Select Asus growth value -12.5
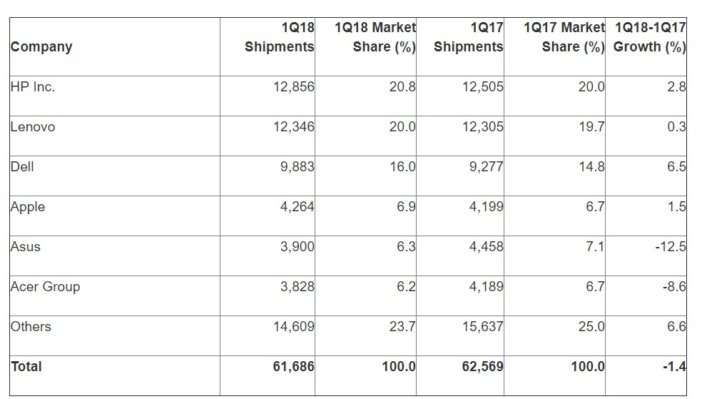The height and width of the screenshot is (399, 702). 670,247
